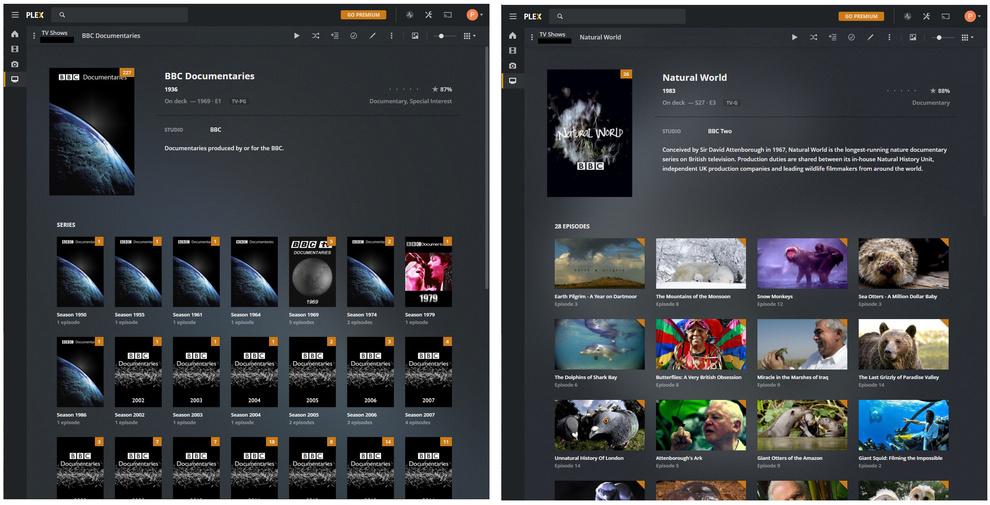Click BBC studio link

pos(215,129)
